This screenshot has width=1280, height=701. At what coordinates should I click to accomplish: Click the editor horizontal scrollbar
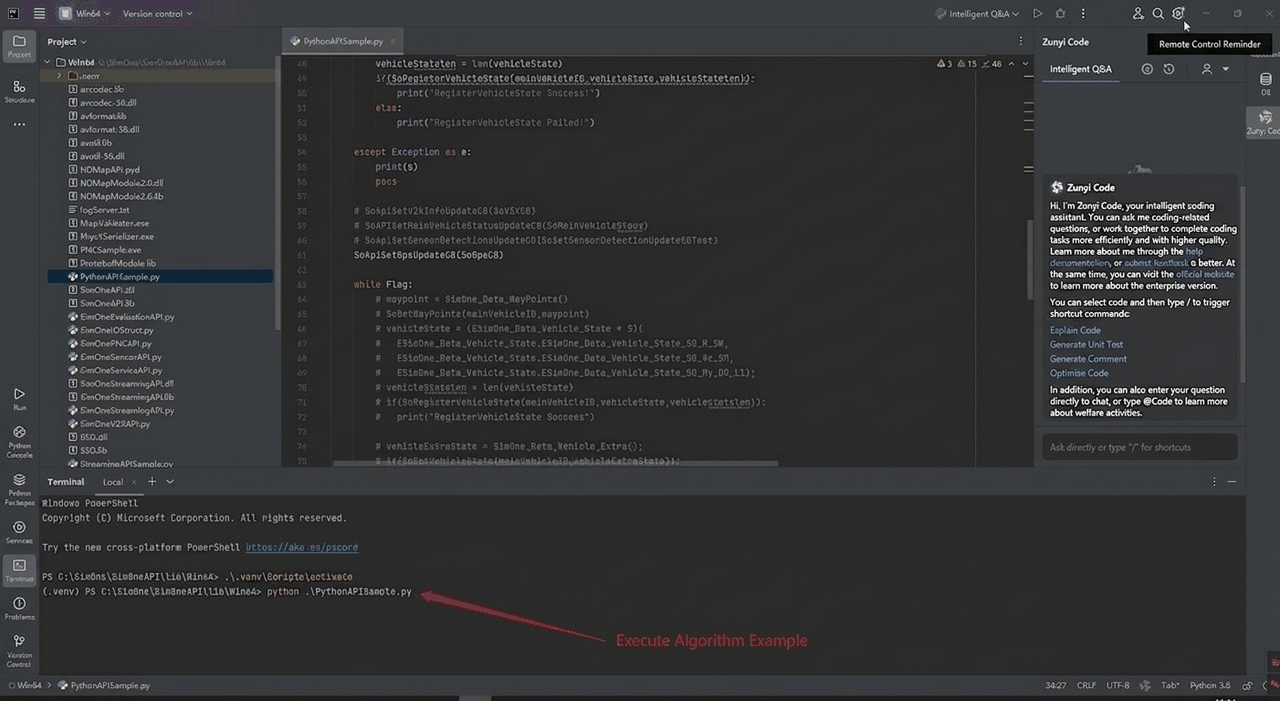pyautogui.click(x=555, y=463)
